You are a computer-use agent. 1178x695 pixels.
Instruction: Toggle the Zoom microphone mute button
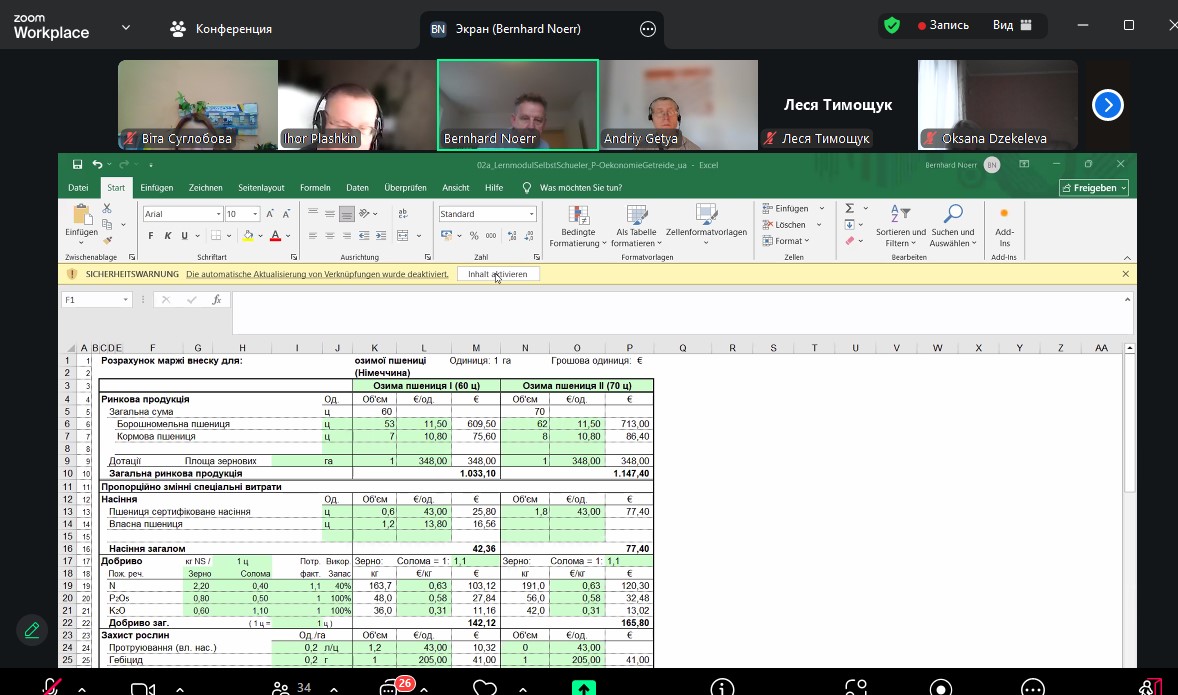coord(50,688)
